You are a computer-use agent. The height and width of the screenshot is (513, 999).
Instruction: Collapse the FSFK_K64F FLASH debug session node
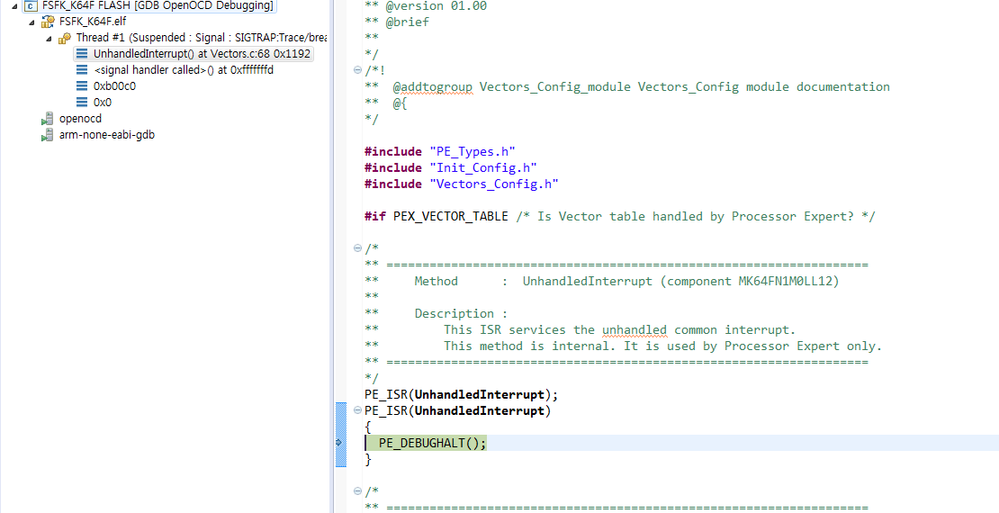click(x=15, y=6)
